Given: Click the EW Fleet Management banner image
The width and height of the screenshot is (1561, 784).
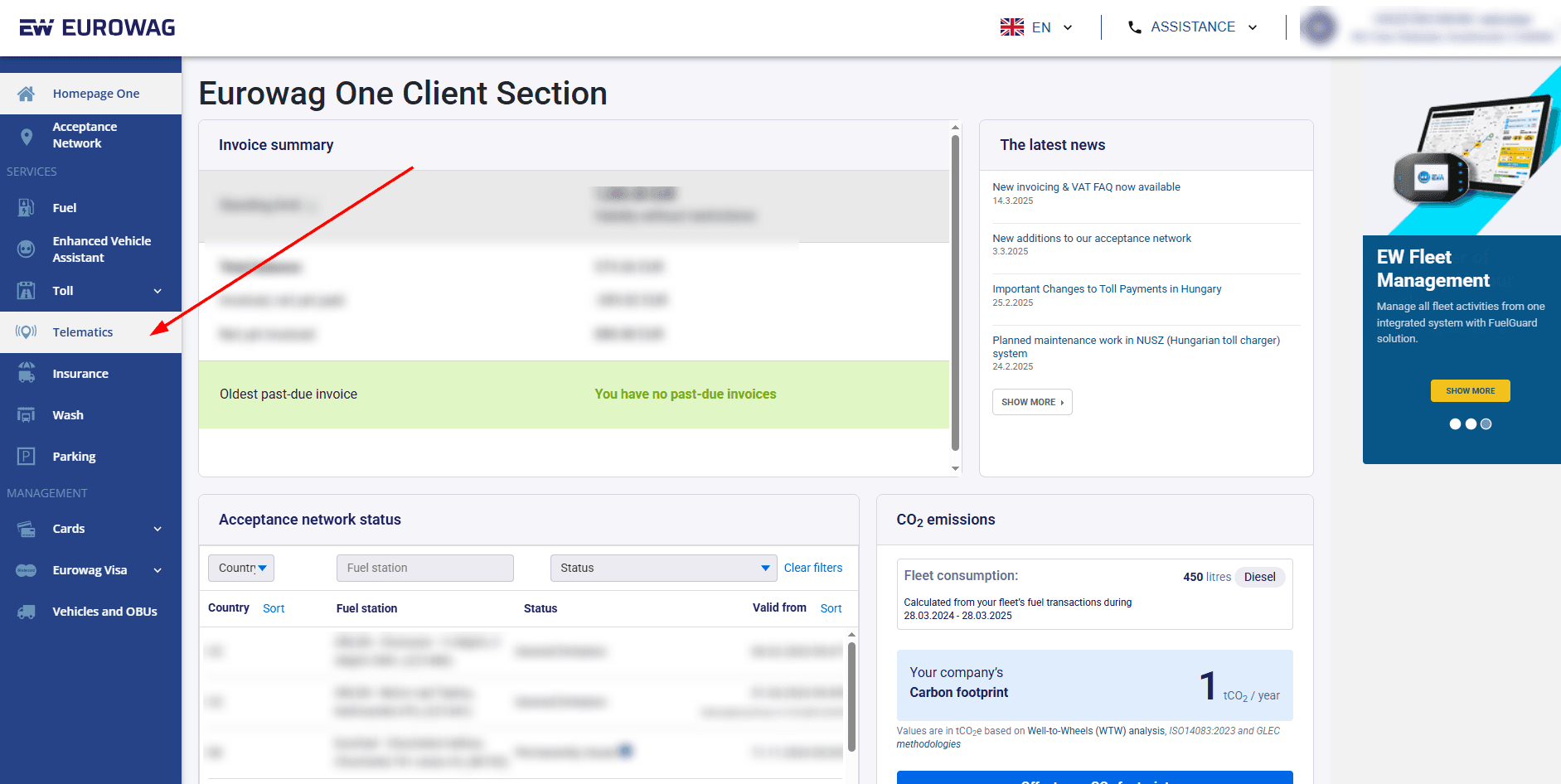Looking at the screenshot, I should tap(1462, 152).
